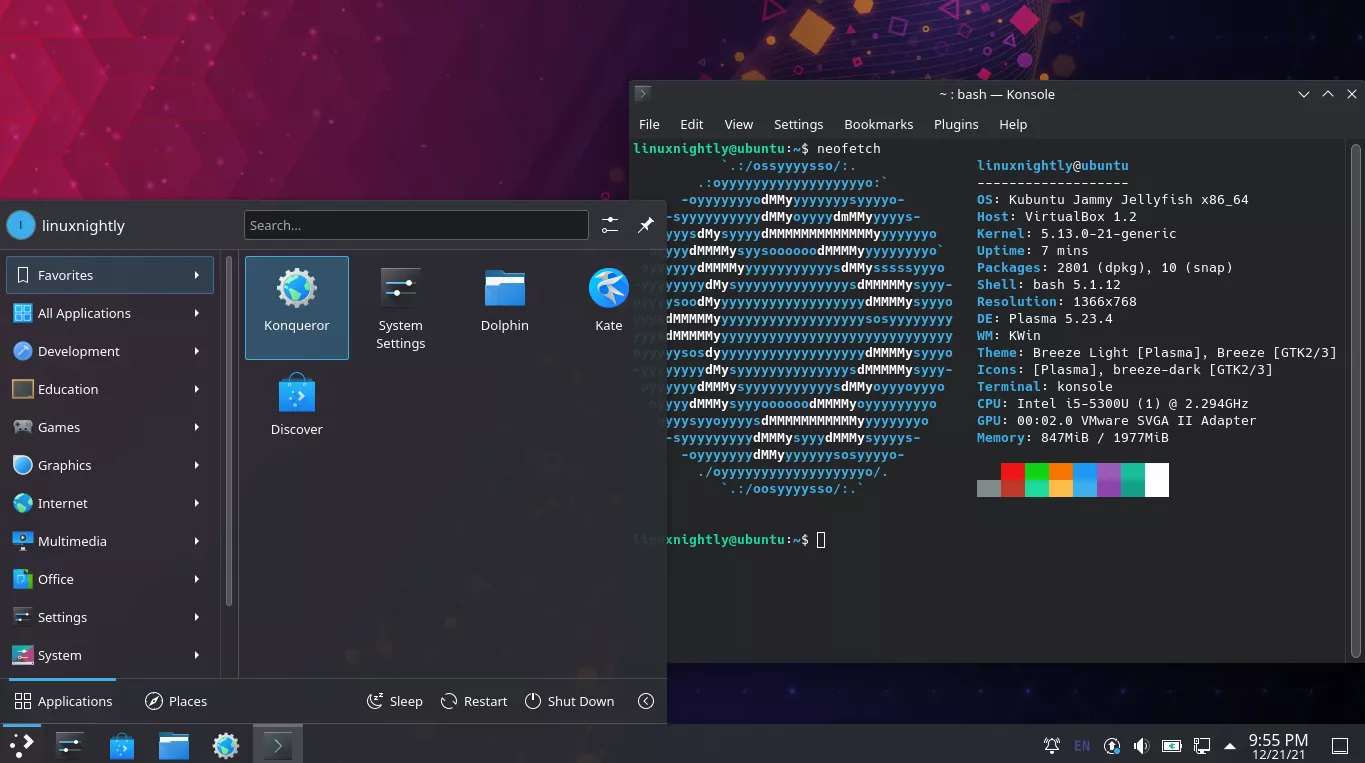Open the battery and power tray icon

click(x=1172, y=746)
